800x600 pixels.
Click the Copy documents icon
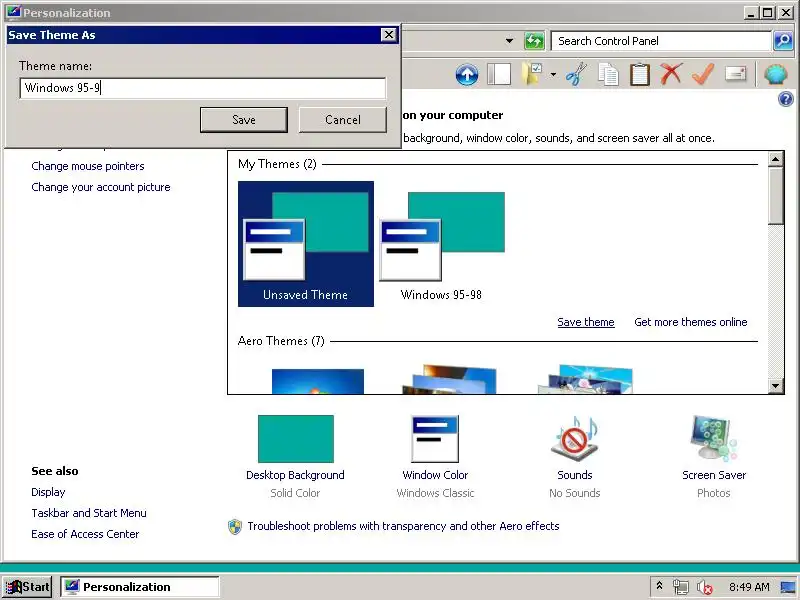click(x=608, y=74)
